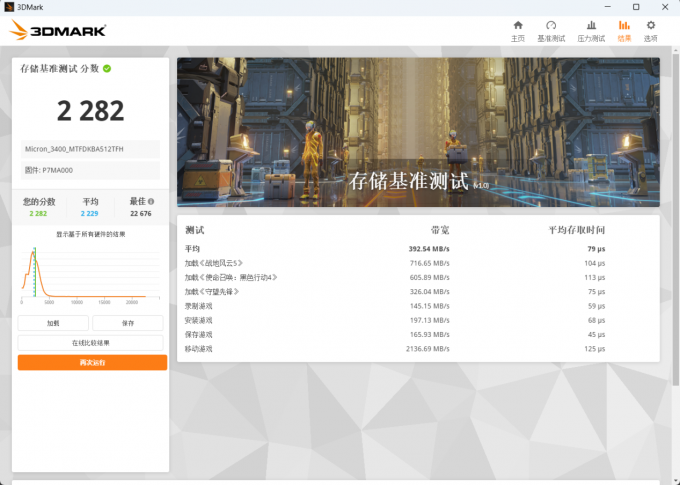Click the 安装游戏 row label
Viewport: 680px width, 485px height.
(x=199, y=321)
